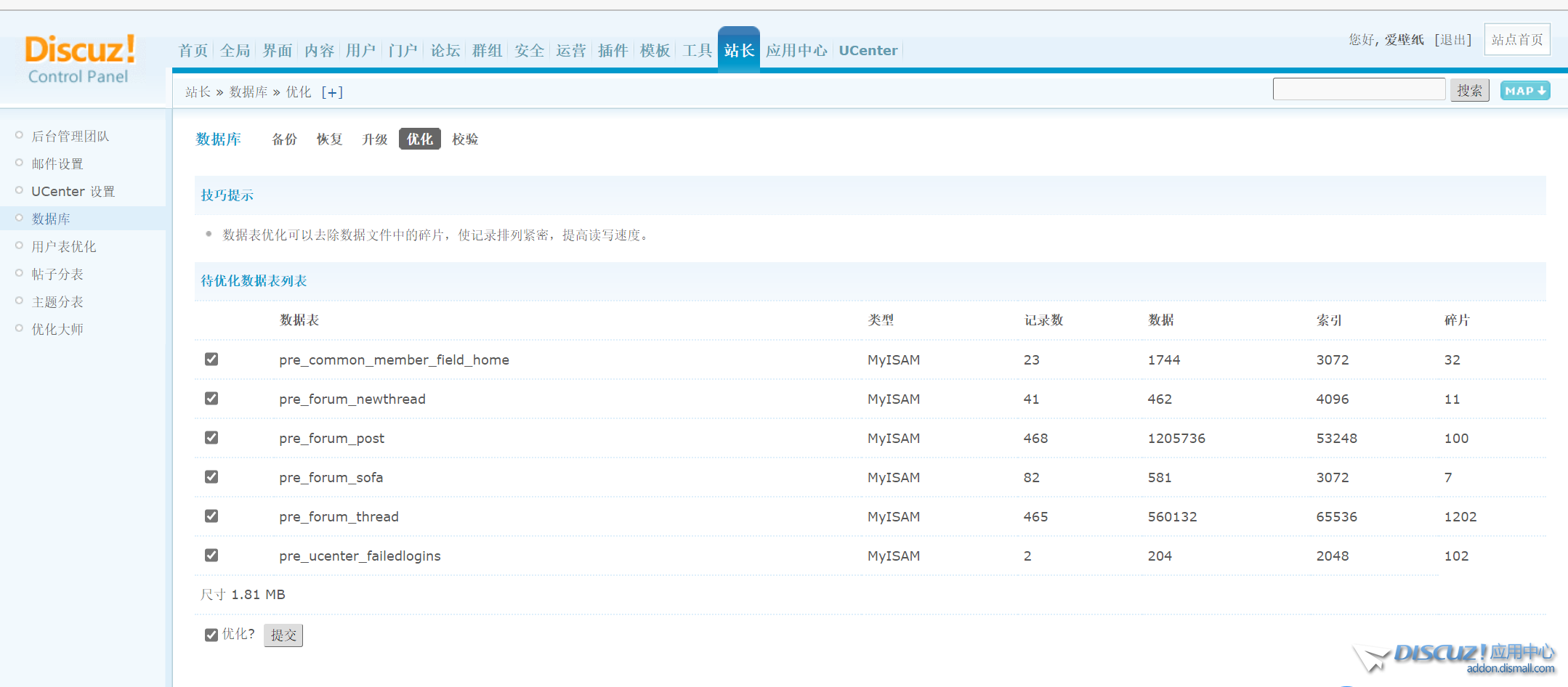The width and height of the screenshot is (1568, 687).
Task: Click the 退出 logout link
Action: (1452, 40)
